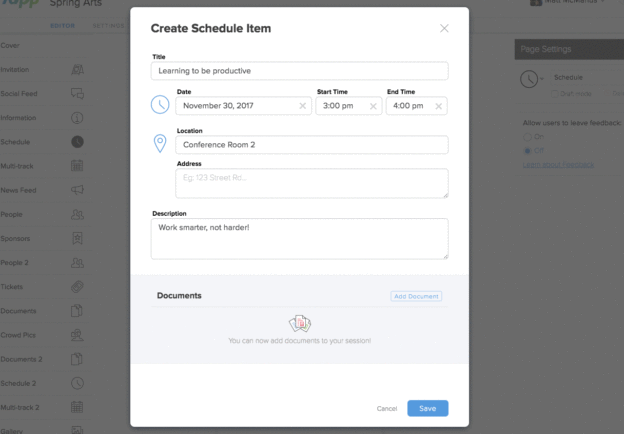Image resolution: width=624 pixels, height=434 pixels.
Task: Open the Social Feed page icon
Action: [77, 93]
